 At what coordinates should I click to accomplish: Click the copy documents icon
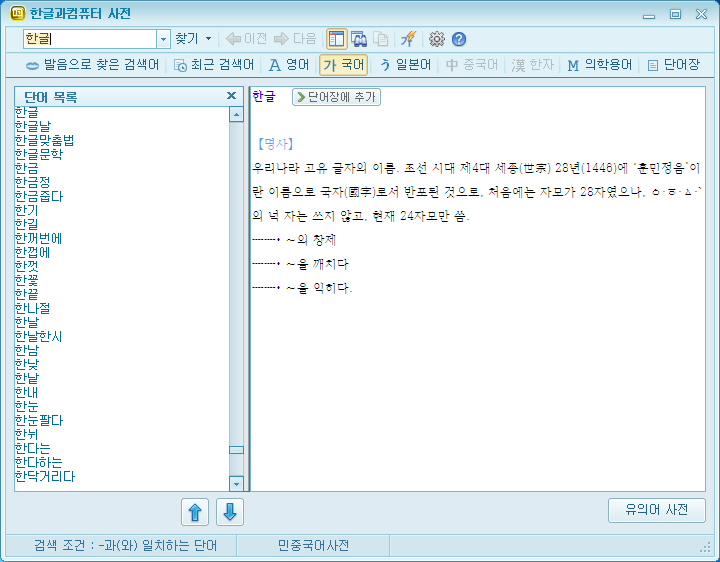(380, 39)
